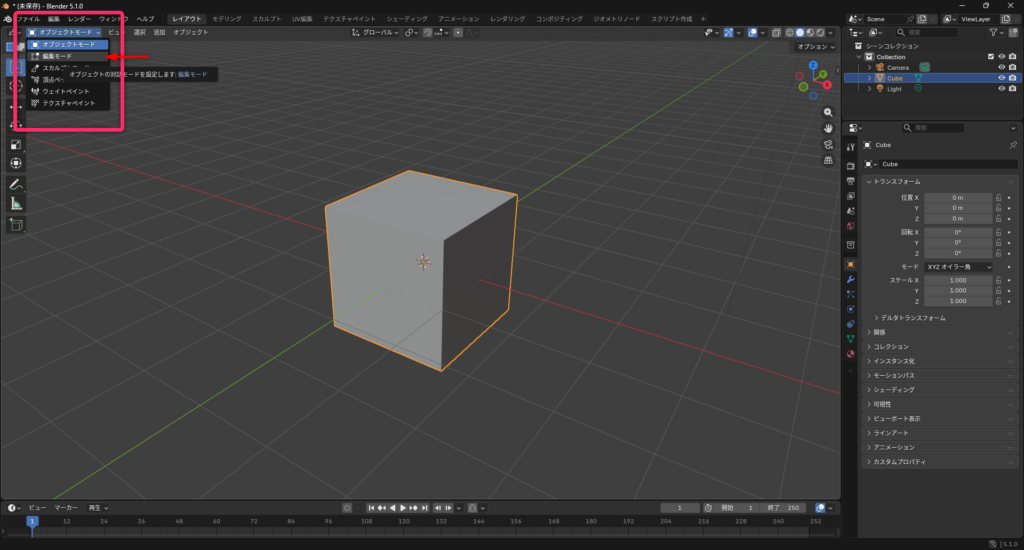Toggle viewport overlays button

click(x=752, y=32)
